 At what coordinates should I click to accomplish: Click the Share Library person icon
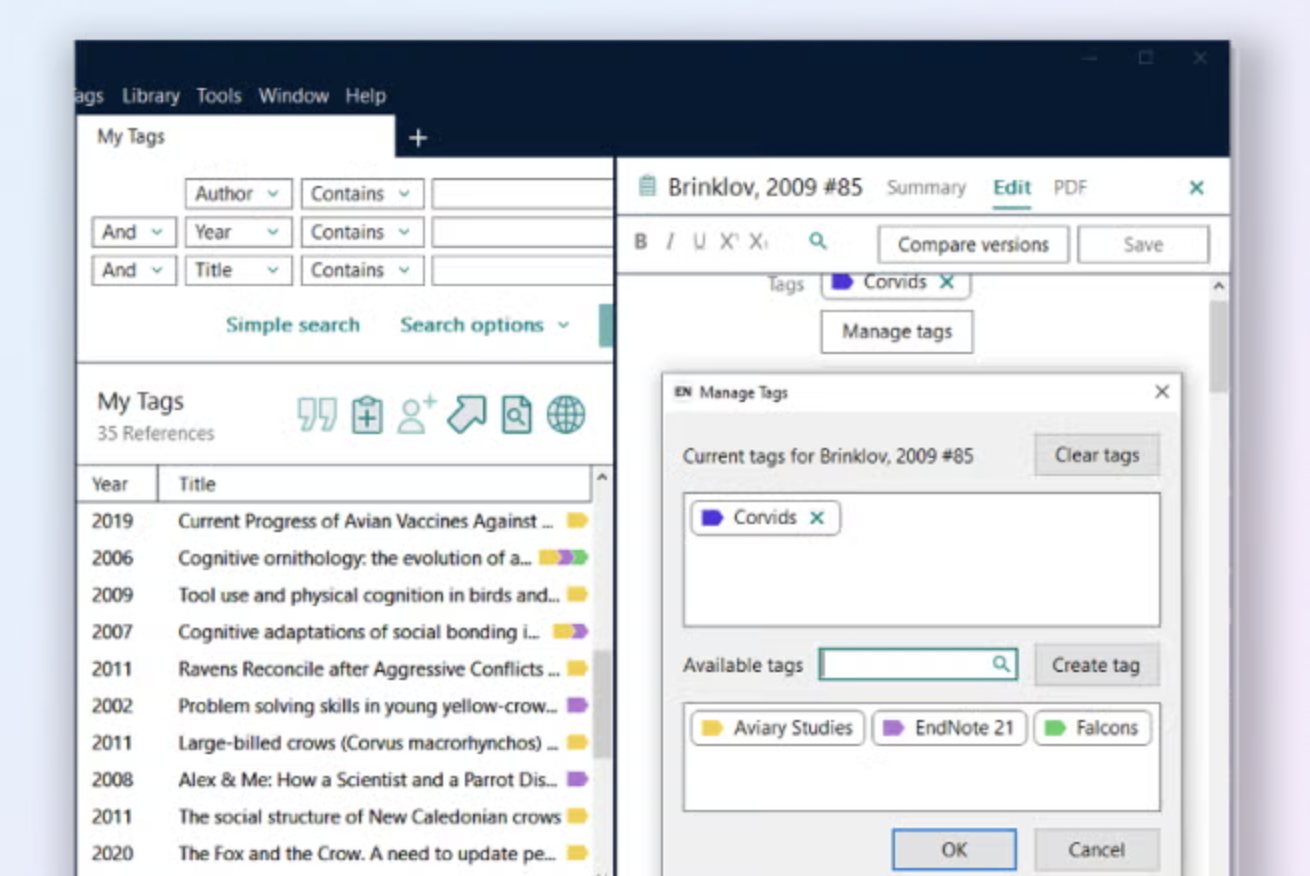coord(416,414)
